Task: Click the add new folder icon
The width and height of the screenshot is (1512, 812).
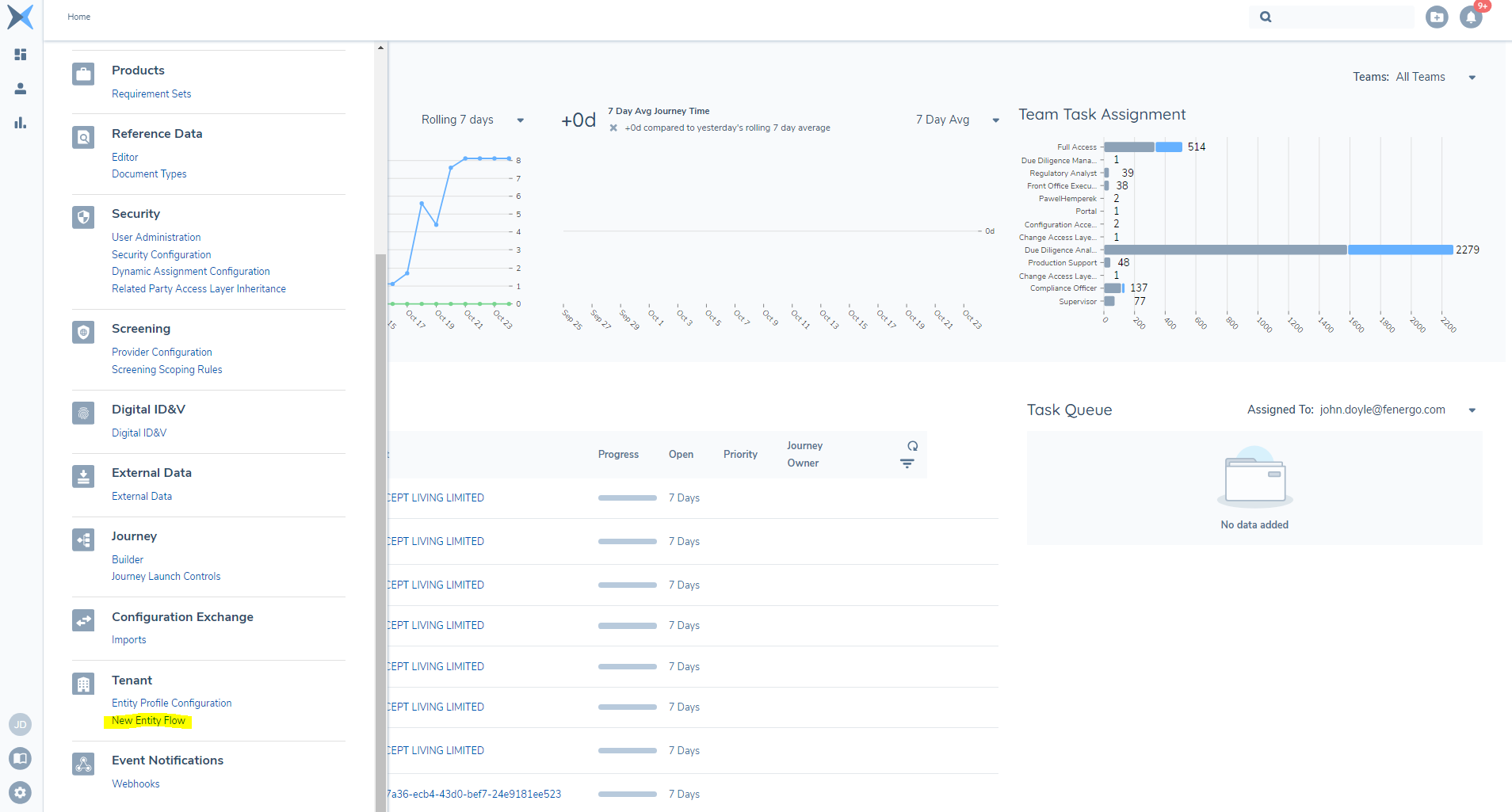Action: click(x=1436, y=17)
